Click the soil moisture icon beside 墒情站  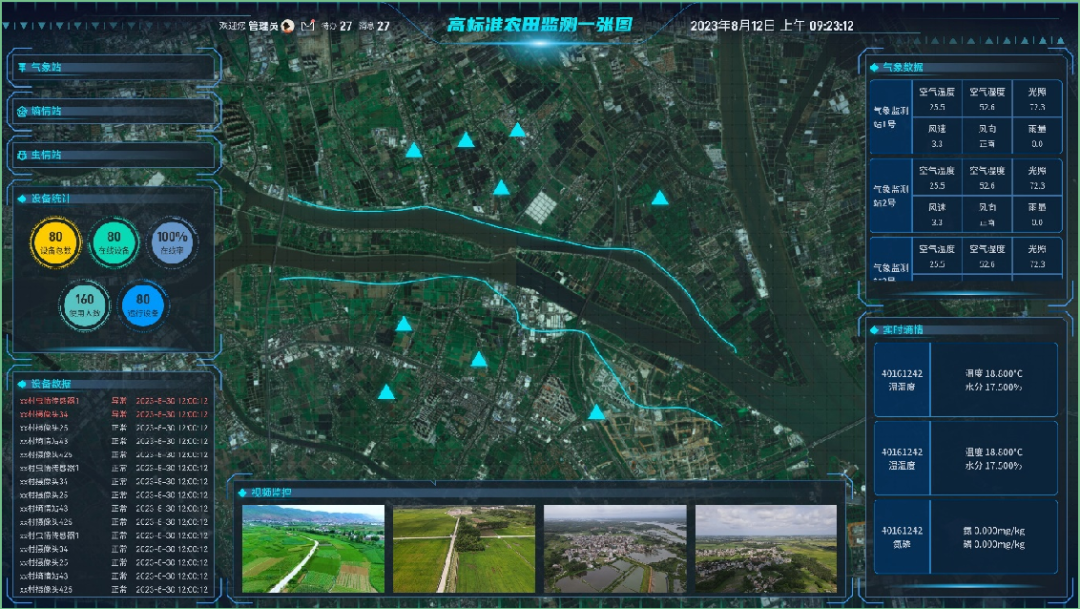point(23,111)
